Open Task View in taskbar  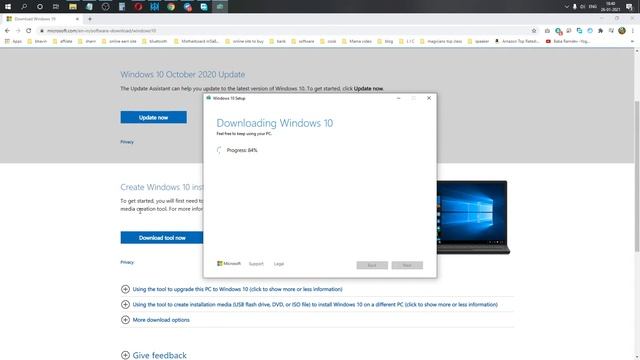(x=56, y=7)
